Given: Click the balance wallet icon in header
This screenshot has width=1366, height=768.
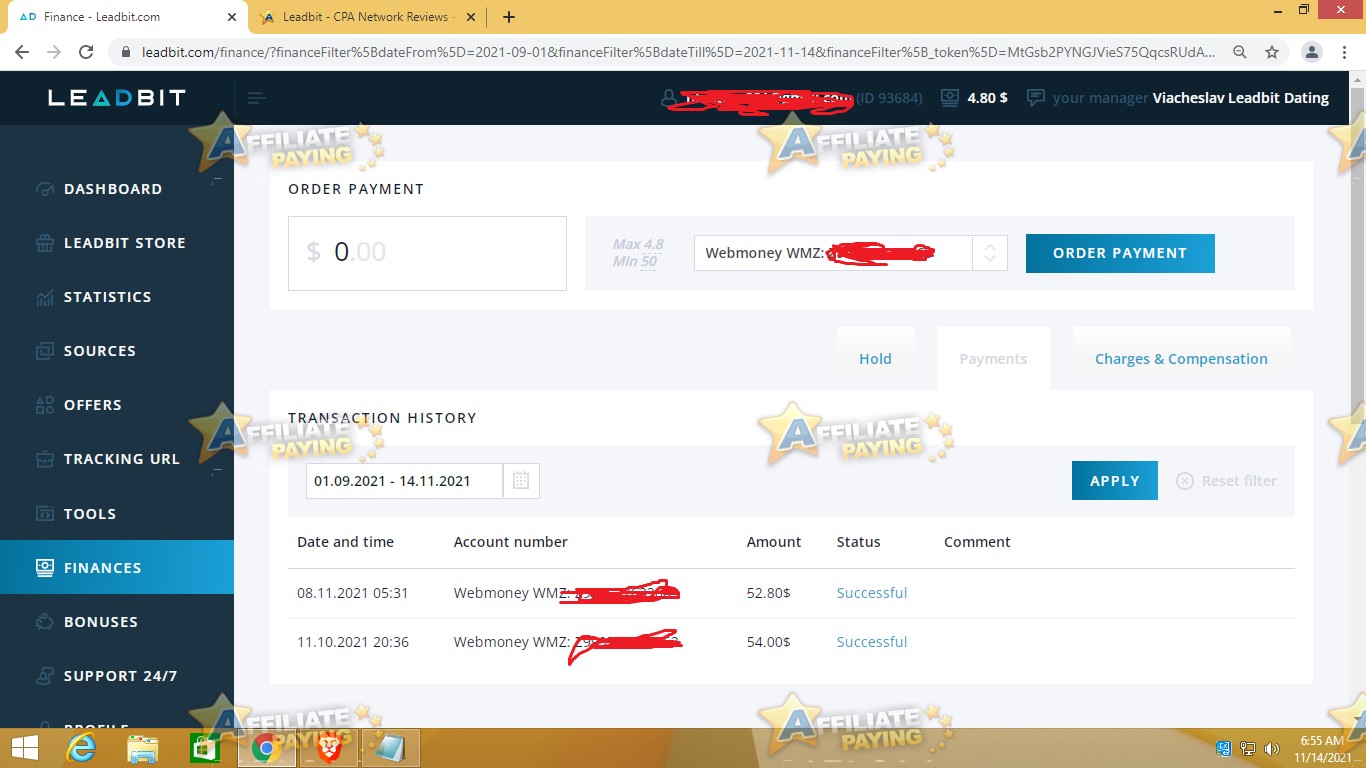Looking at the screenshot, I should point(949,98).
